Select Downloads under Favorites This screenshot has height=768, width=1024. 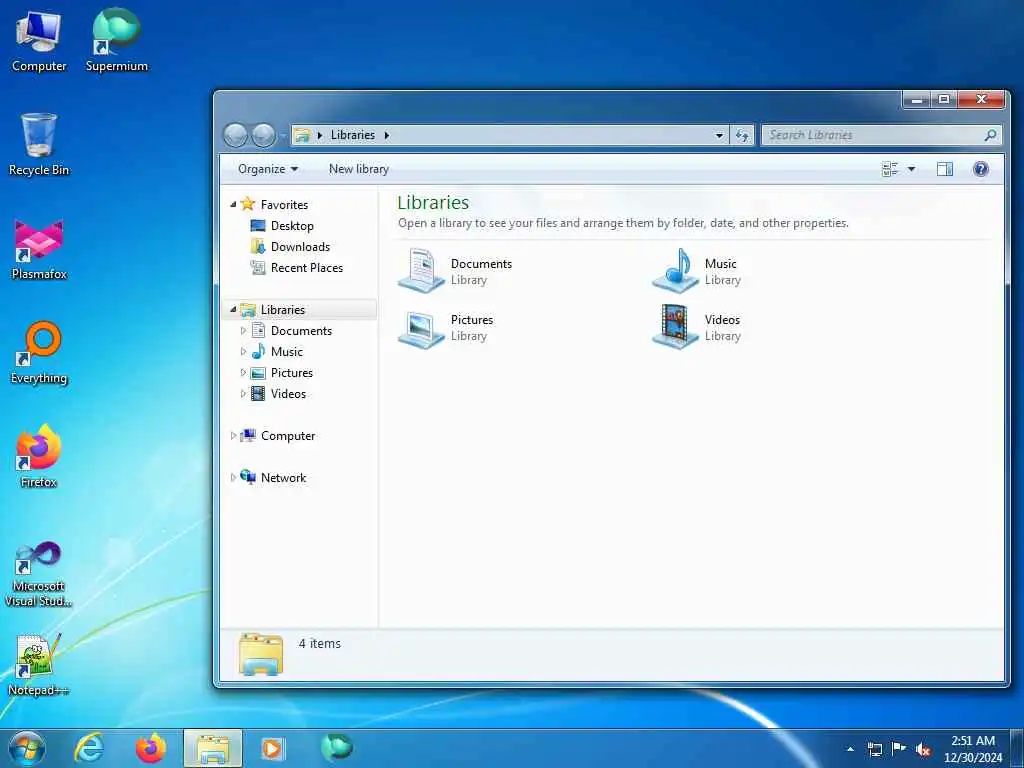tap(300, 246)
